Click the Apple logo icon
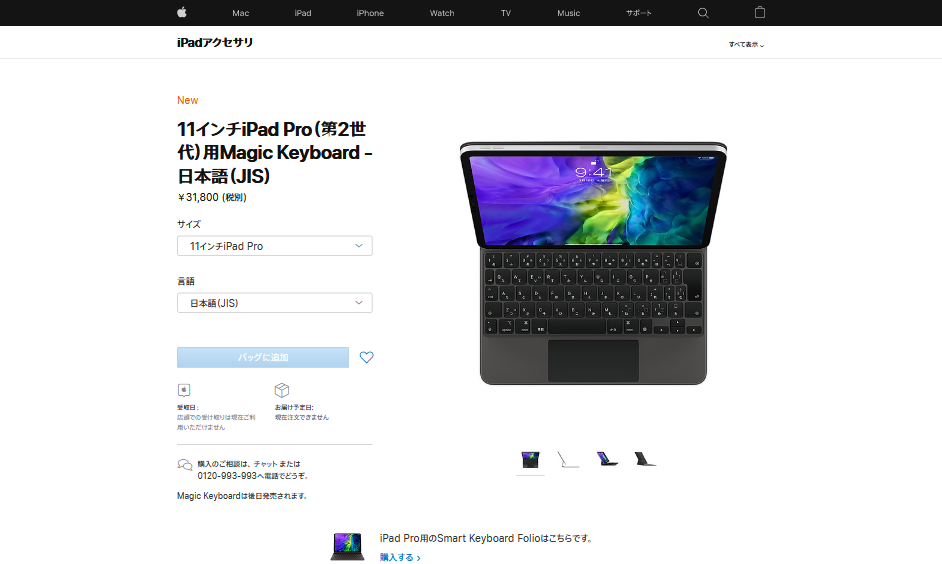The width and height of the screenshot is (942, 564). (x=182, y=13)
